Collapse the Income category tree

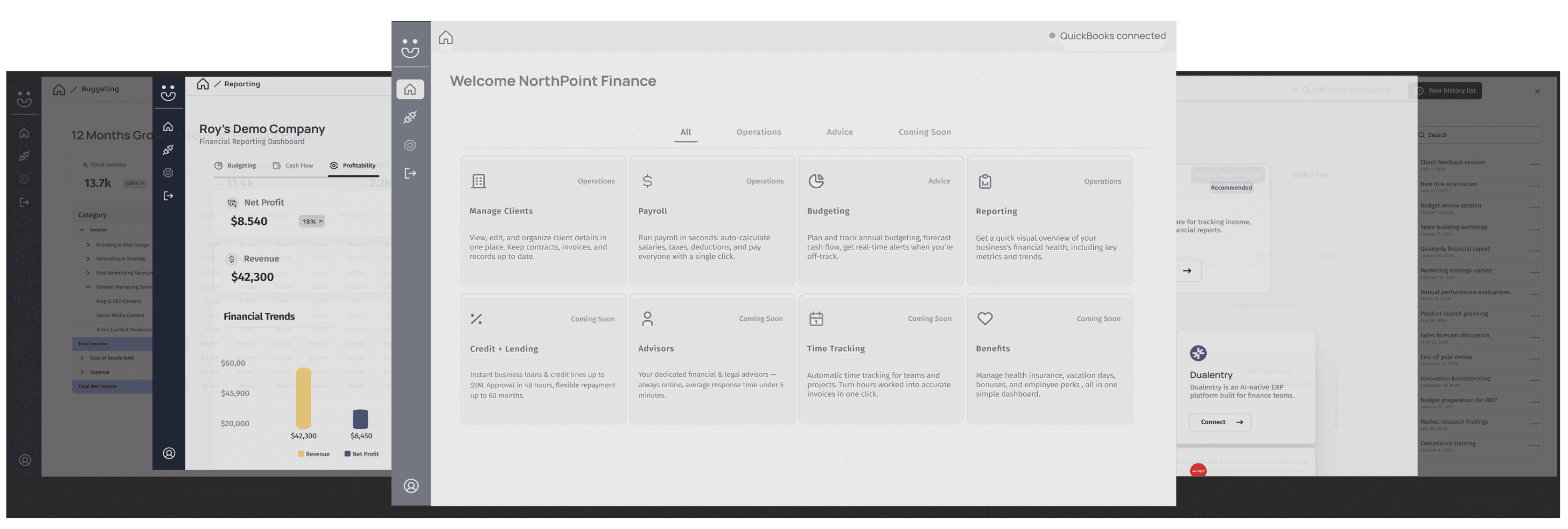tap(82, 230)
